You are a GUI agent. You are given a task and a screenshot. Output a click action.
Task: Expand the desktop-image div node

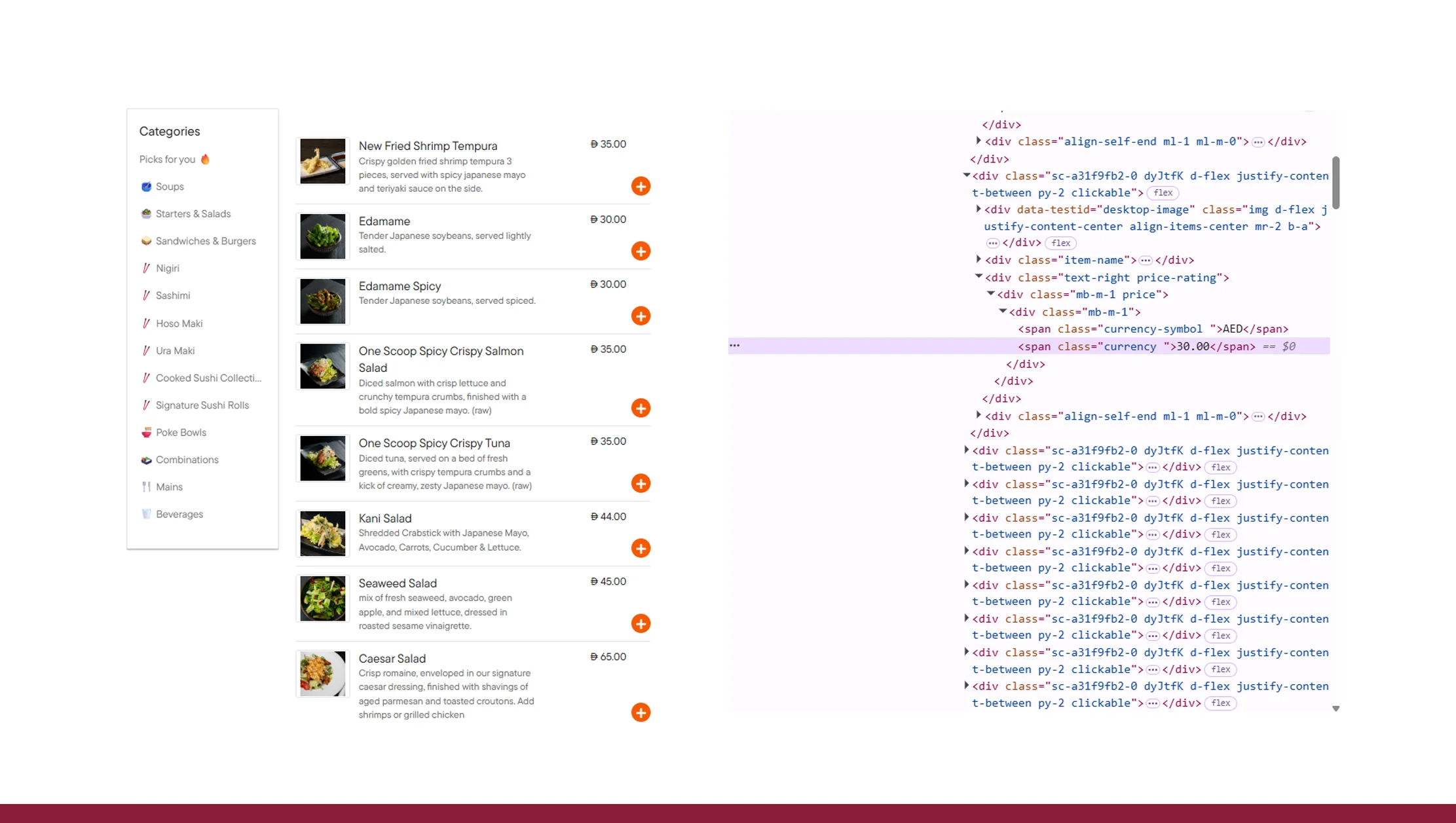coord(979,210)
